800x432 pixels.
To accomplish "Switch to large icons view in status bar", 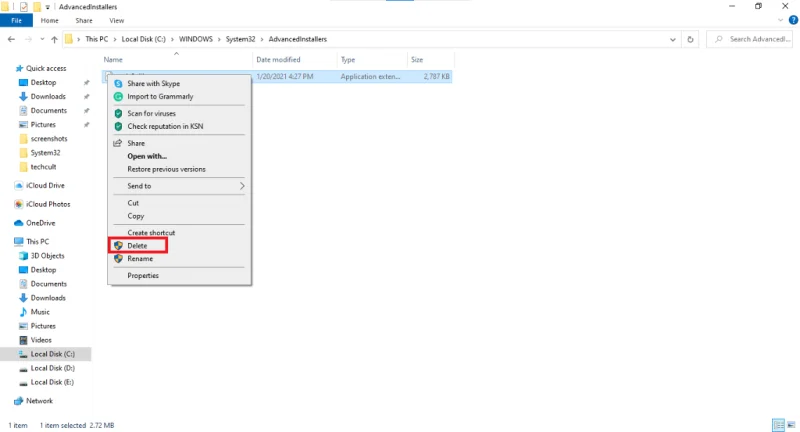I will click(791, 424).
